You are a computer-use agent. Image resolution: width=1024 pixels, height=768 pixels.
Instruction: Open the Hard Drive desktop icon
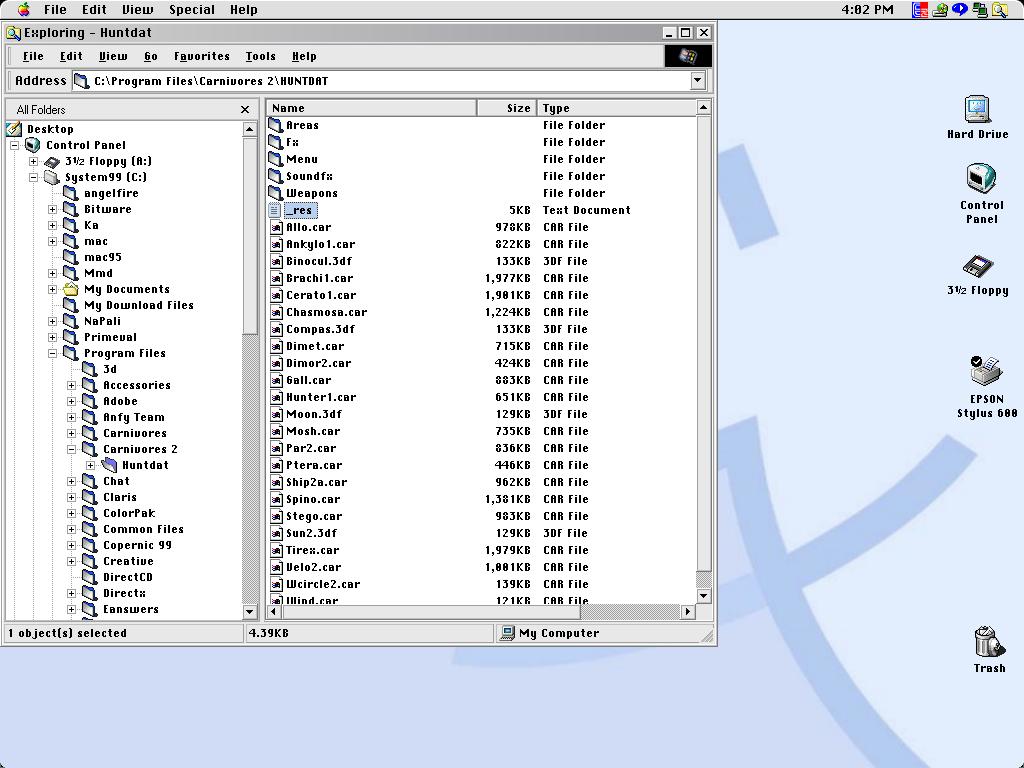coord(977,110)
